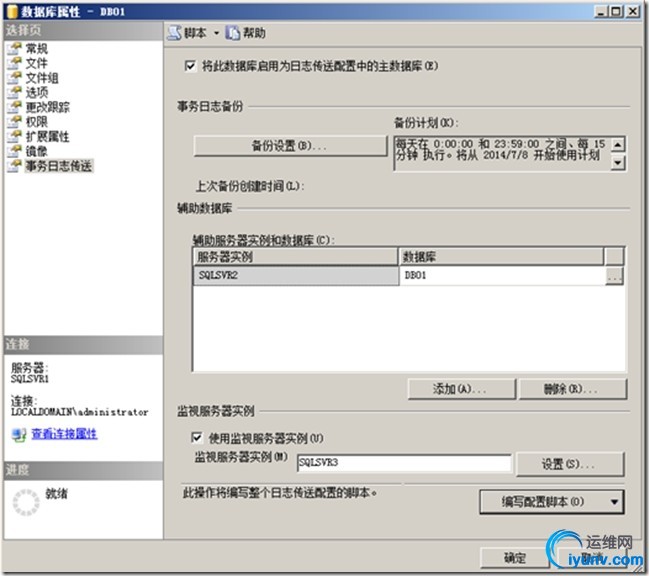Select the 扩展属性 page
Viewport: 649px width, 576px height.
click(47, 137)
